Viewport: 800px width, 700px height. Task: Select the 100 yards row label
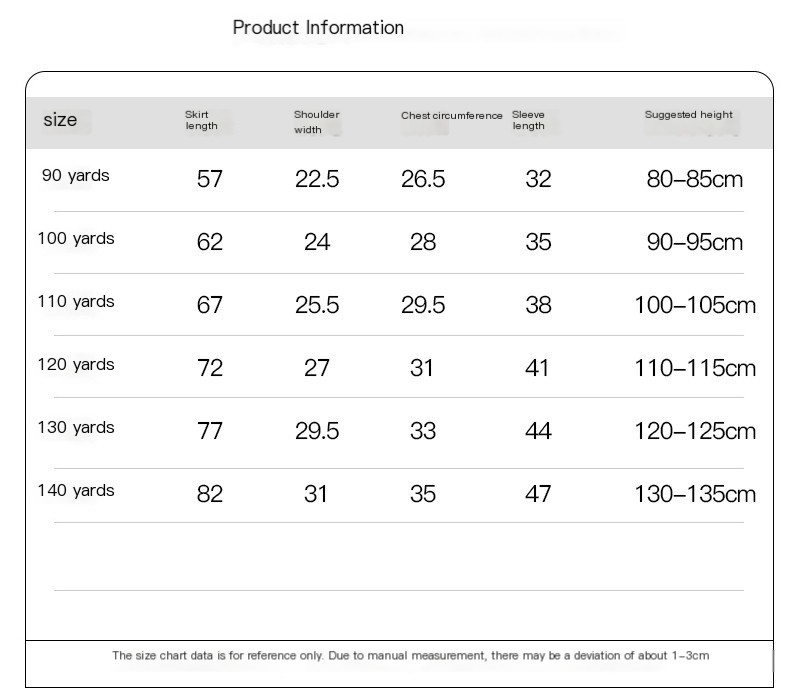point(76,238)
